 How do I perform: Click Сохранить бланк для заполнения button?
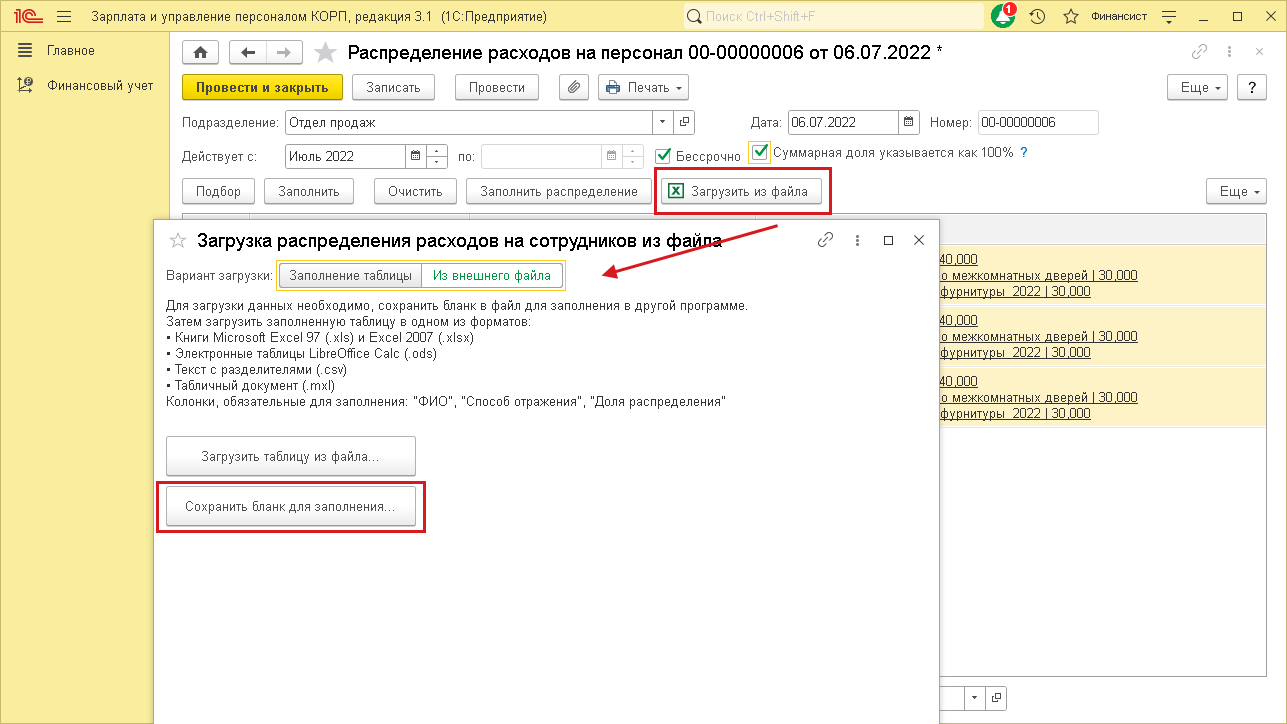click(x=290, y=507)
